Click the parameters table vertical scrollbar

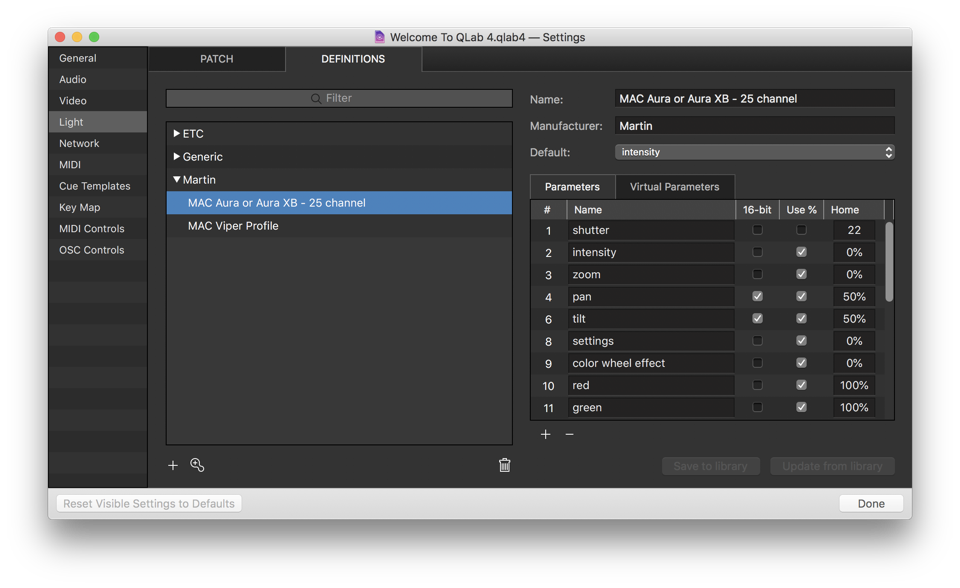(889, 262)
